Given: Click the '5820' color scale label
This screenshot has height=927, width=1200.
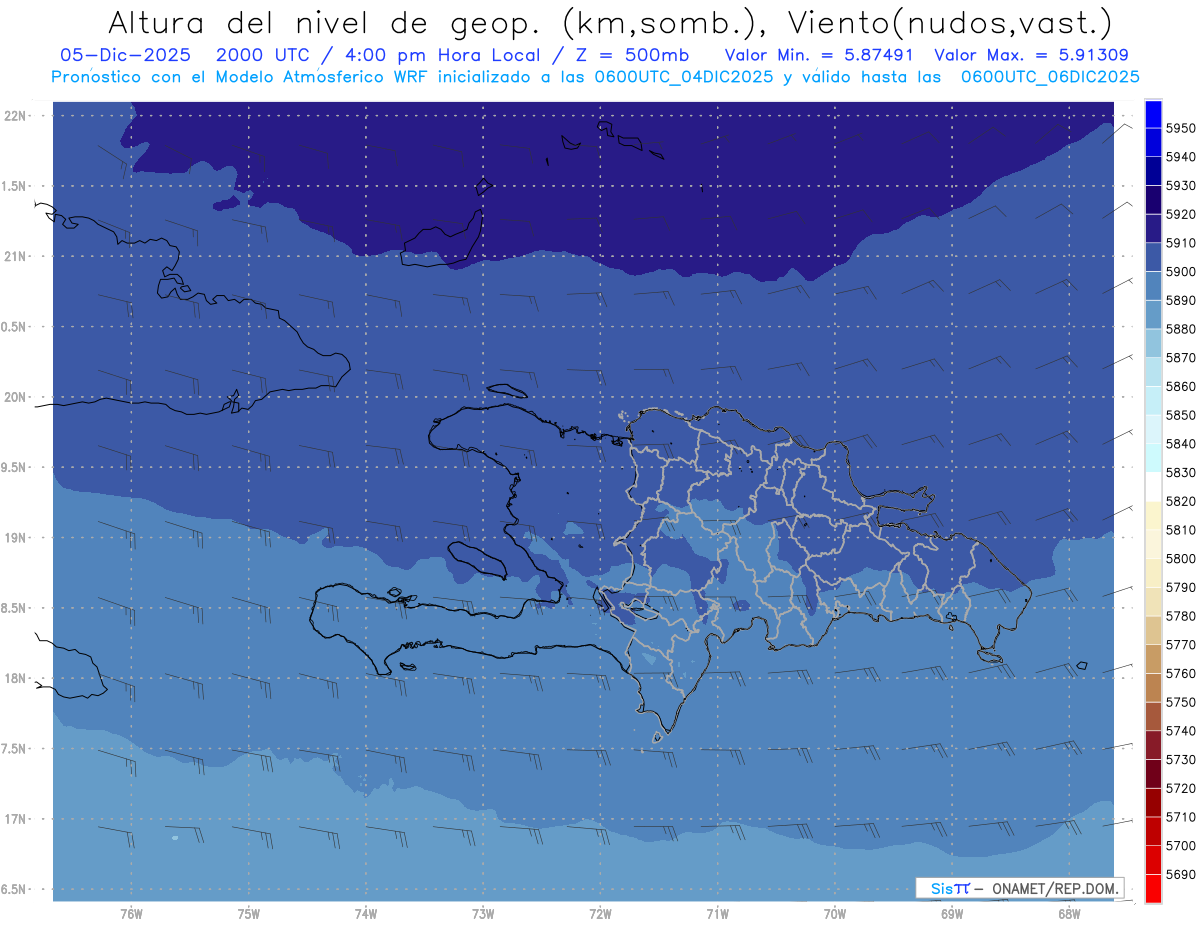Looking at the screenshot, I should (1181, 501).
